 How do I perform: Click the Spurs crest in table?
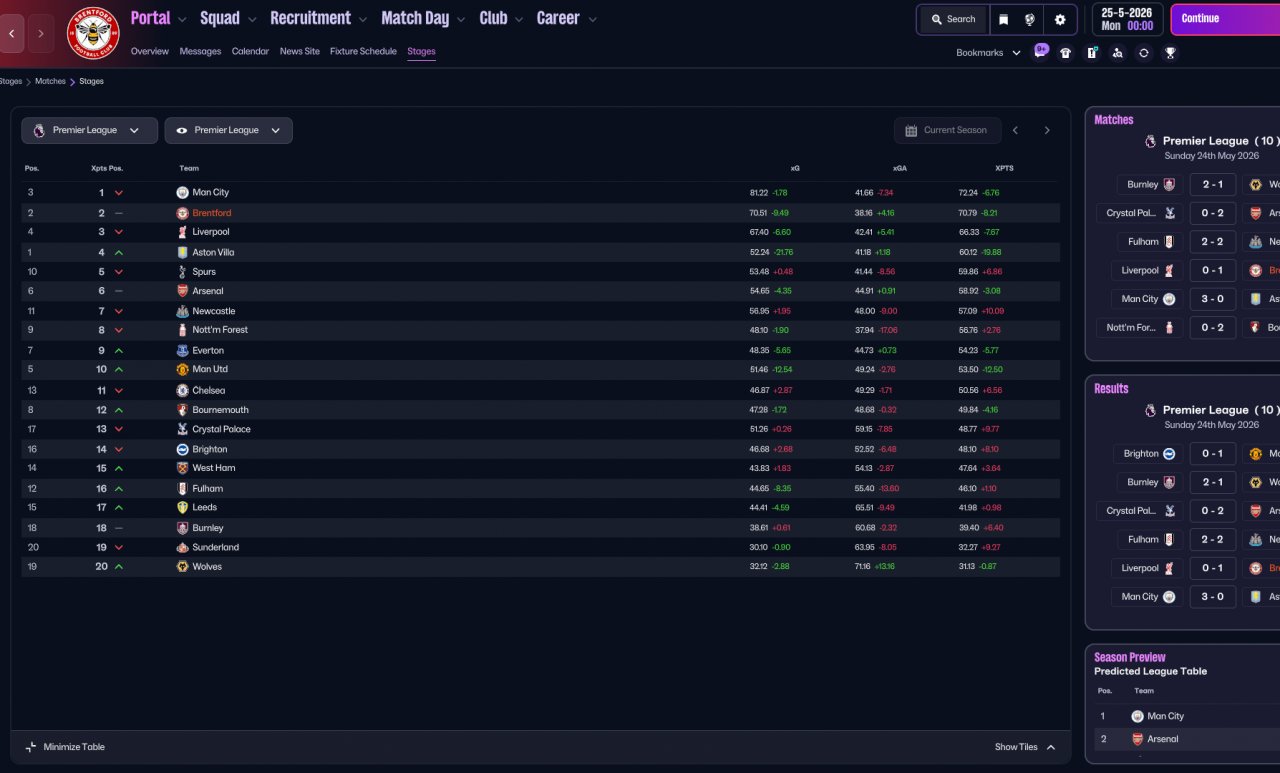[x=183, y=272]
